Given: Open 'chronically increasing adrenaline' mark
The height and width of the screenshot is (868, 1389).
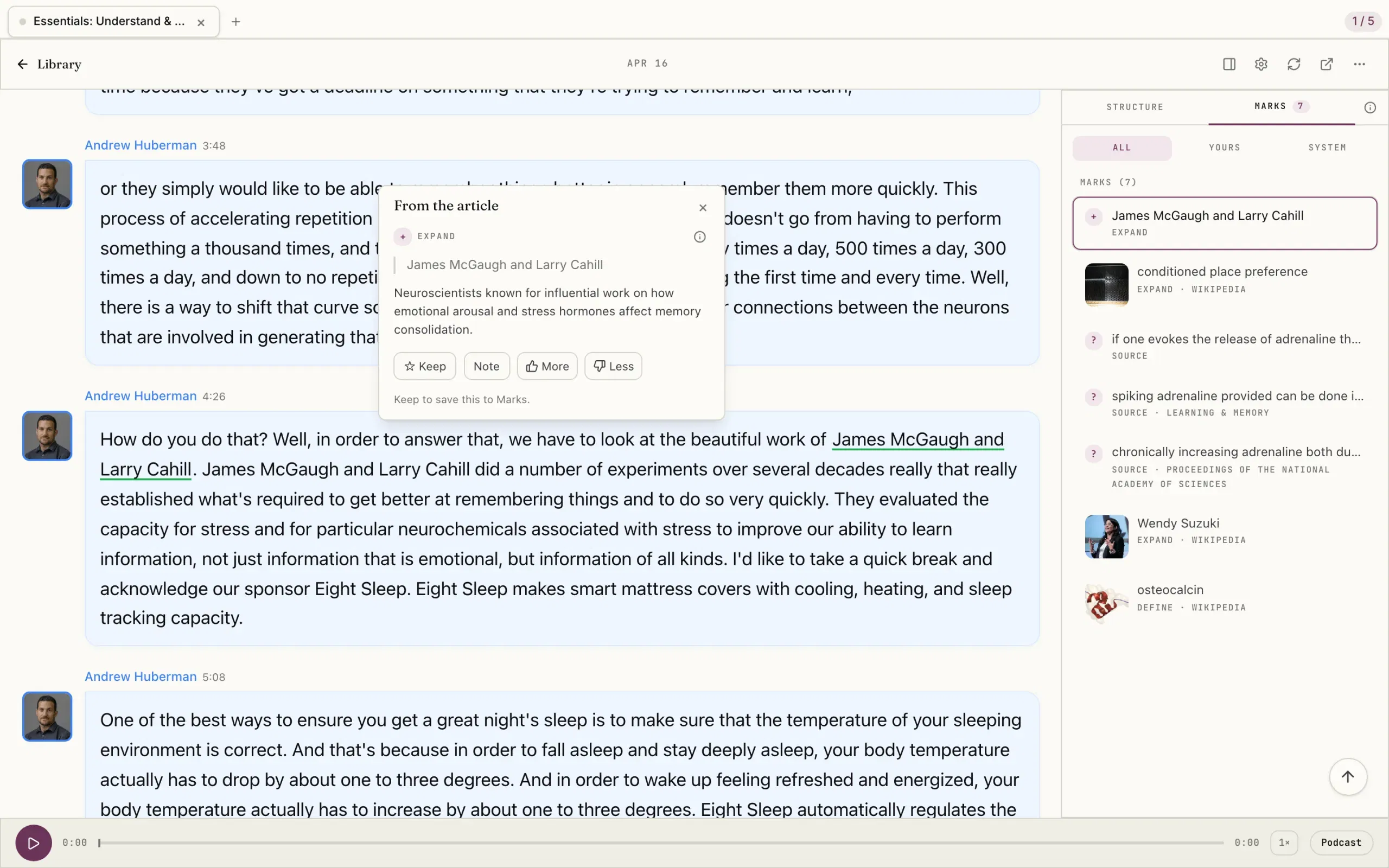Looking at the screenshot, I should (1224, 467).
